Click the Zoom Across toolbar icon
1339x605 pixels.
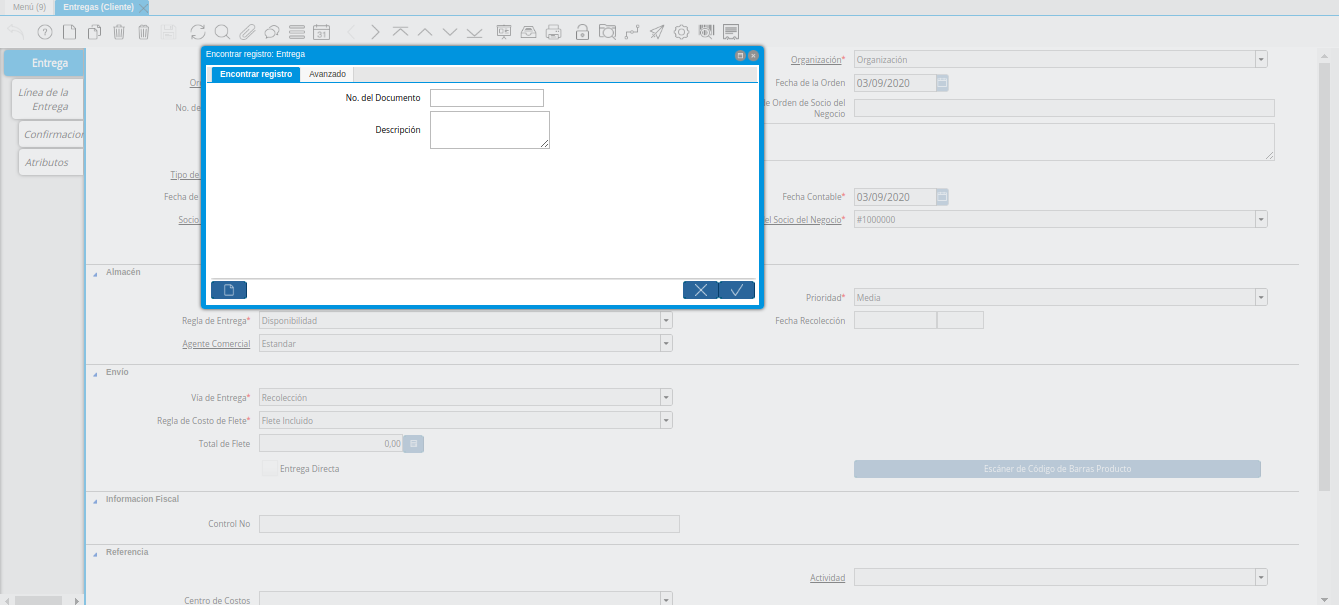[x=607, y=32]
